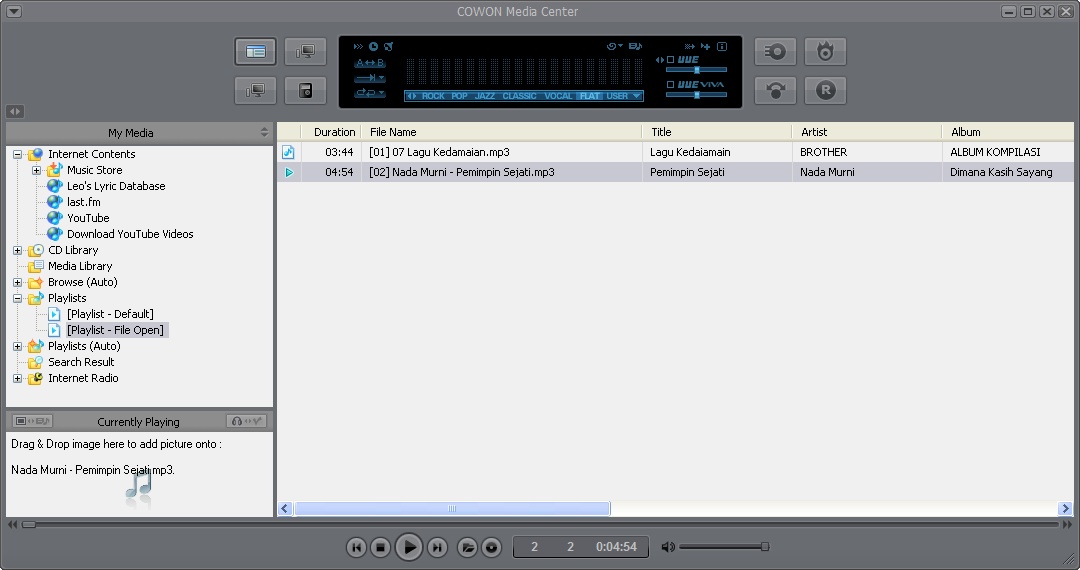This screenshot has height=570, width=1080.
Task: Click the BBE level slider
Action: (696, 70)
